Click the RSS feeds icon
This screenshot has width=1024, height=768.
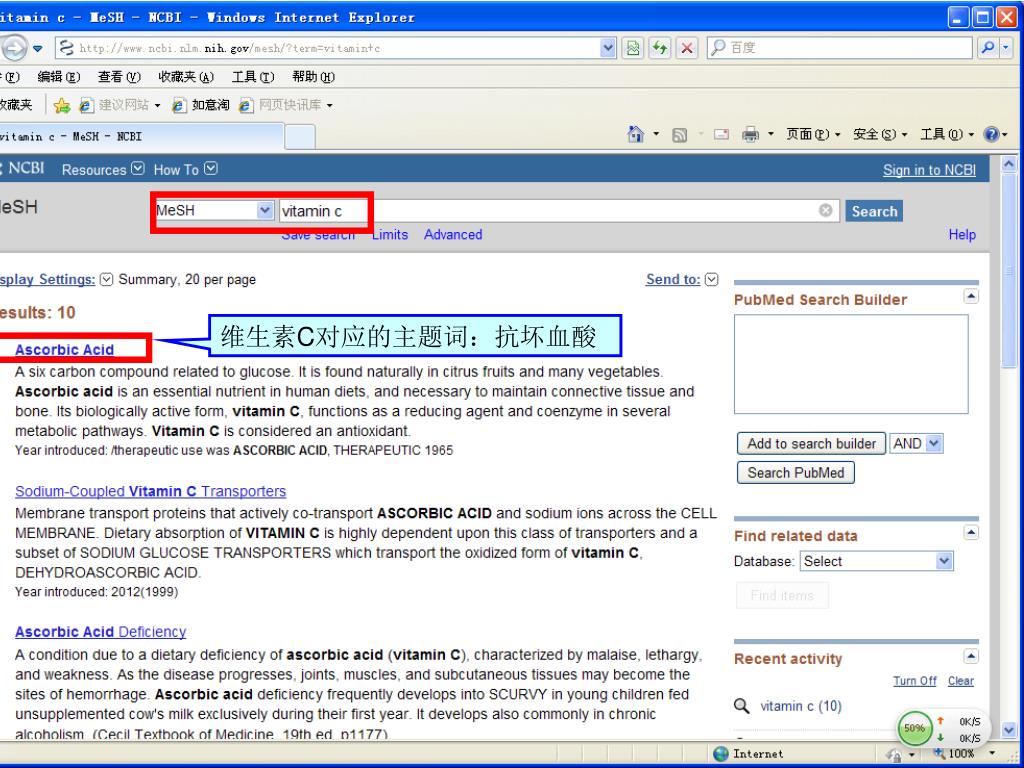[680, 135]
